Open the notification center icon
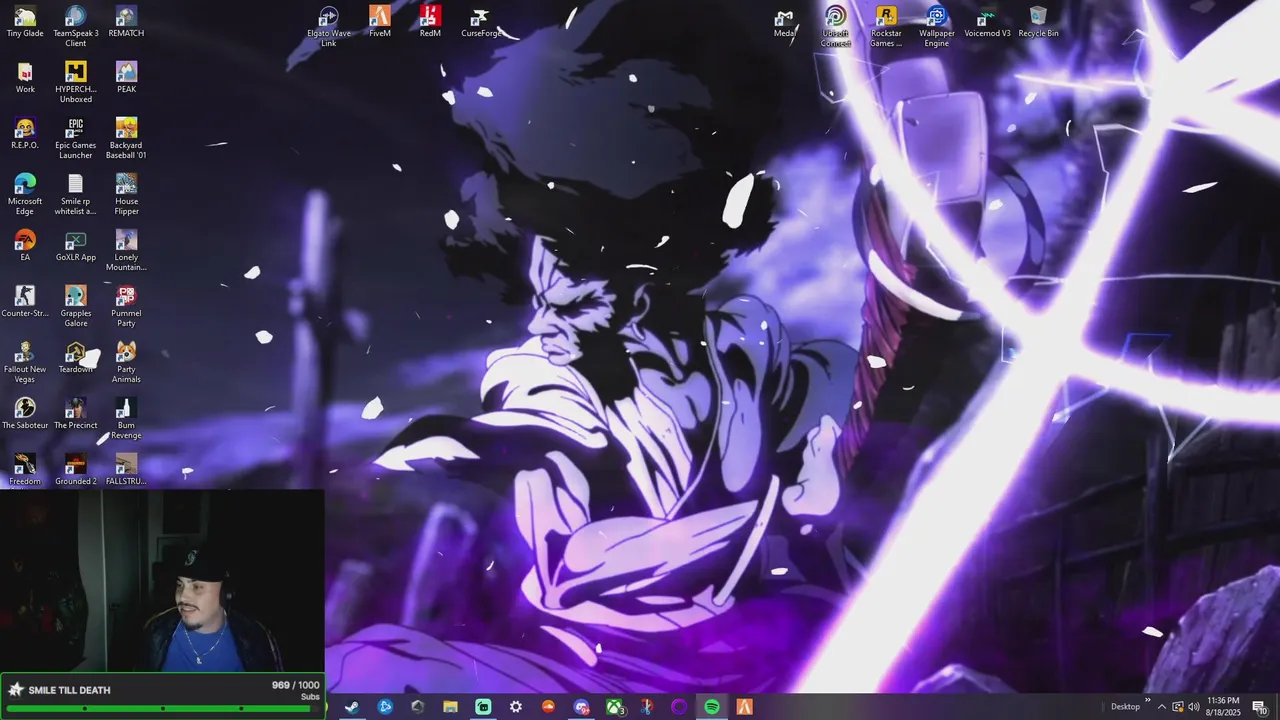1280x720 pixels. pyautogui.click(x=1259, y=707)
